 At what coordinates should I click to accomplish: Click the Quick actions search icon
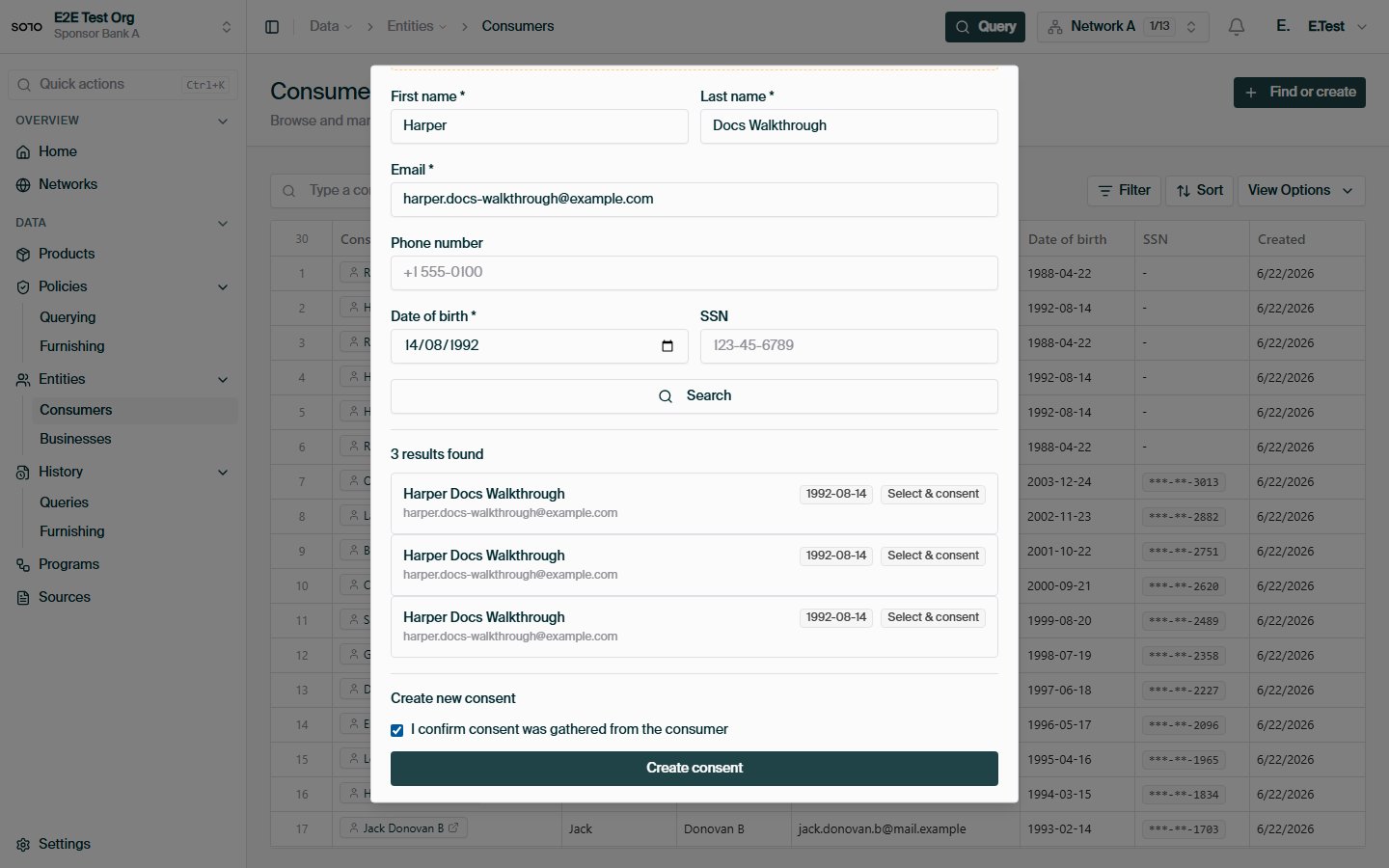click(x=24, y=85)
